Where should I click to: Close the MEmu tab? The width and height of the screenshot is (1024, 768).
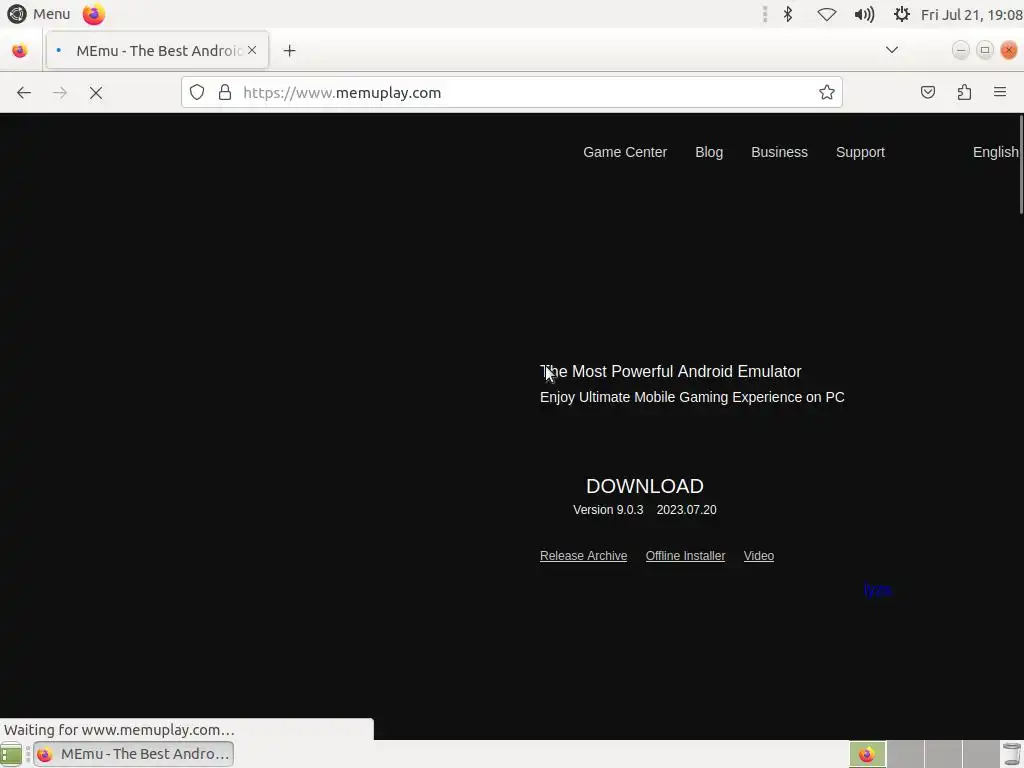click(252, 50)
